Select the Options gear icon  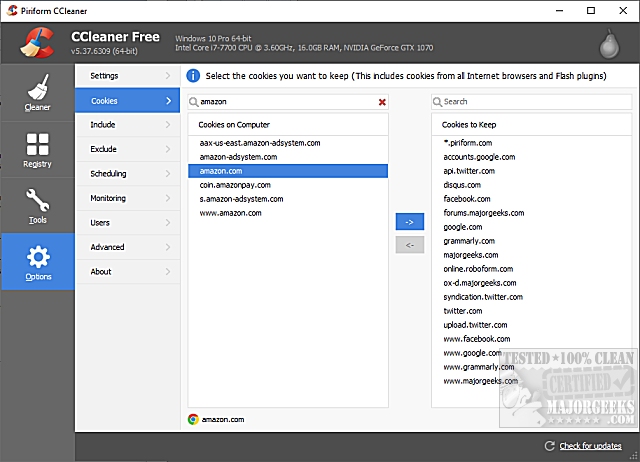coord(37,257)
